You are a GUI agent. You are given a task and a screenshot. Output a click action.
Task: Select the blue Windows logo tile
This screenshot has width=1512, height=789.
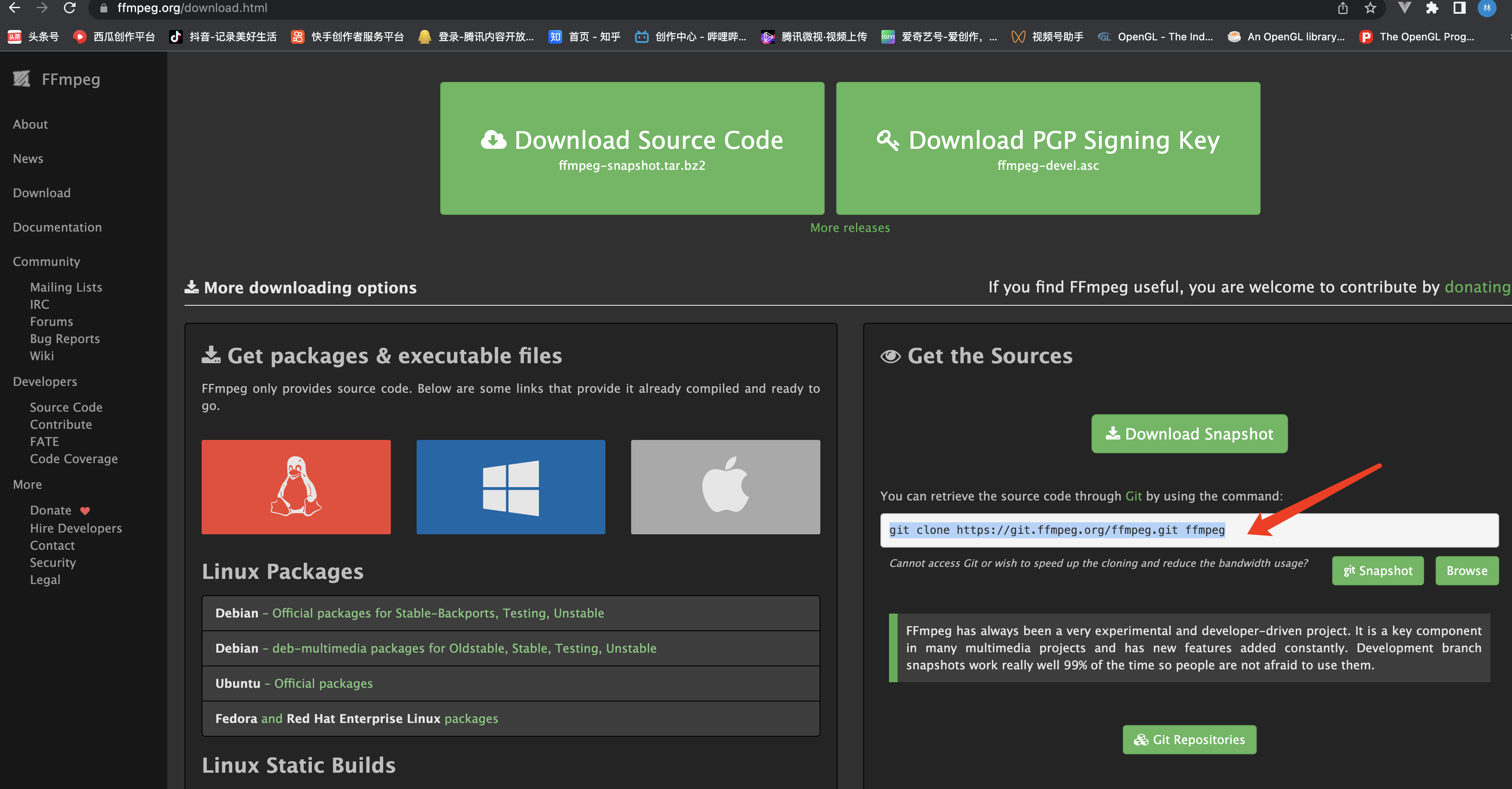coord(511,487)
